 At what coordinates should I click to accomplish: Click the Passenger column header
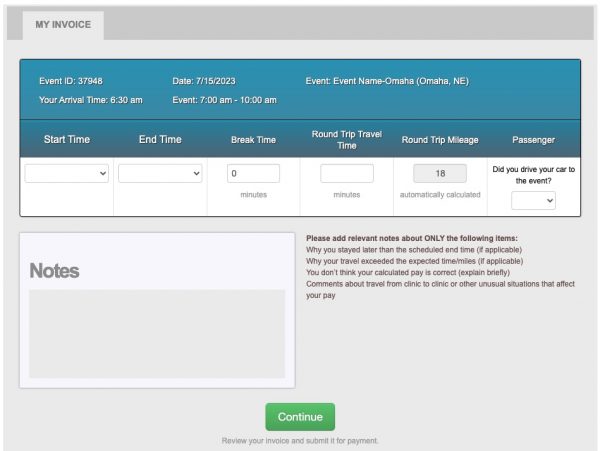pyautogui.click(x=533, y=140)
